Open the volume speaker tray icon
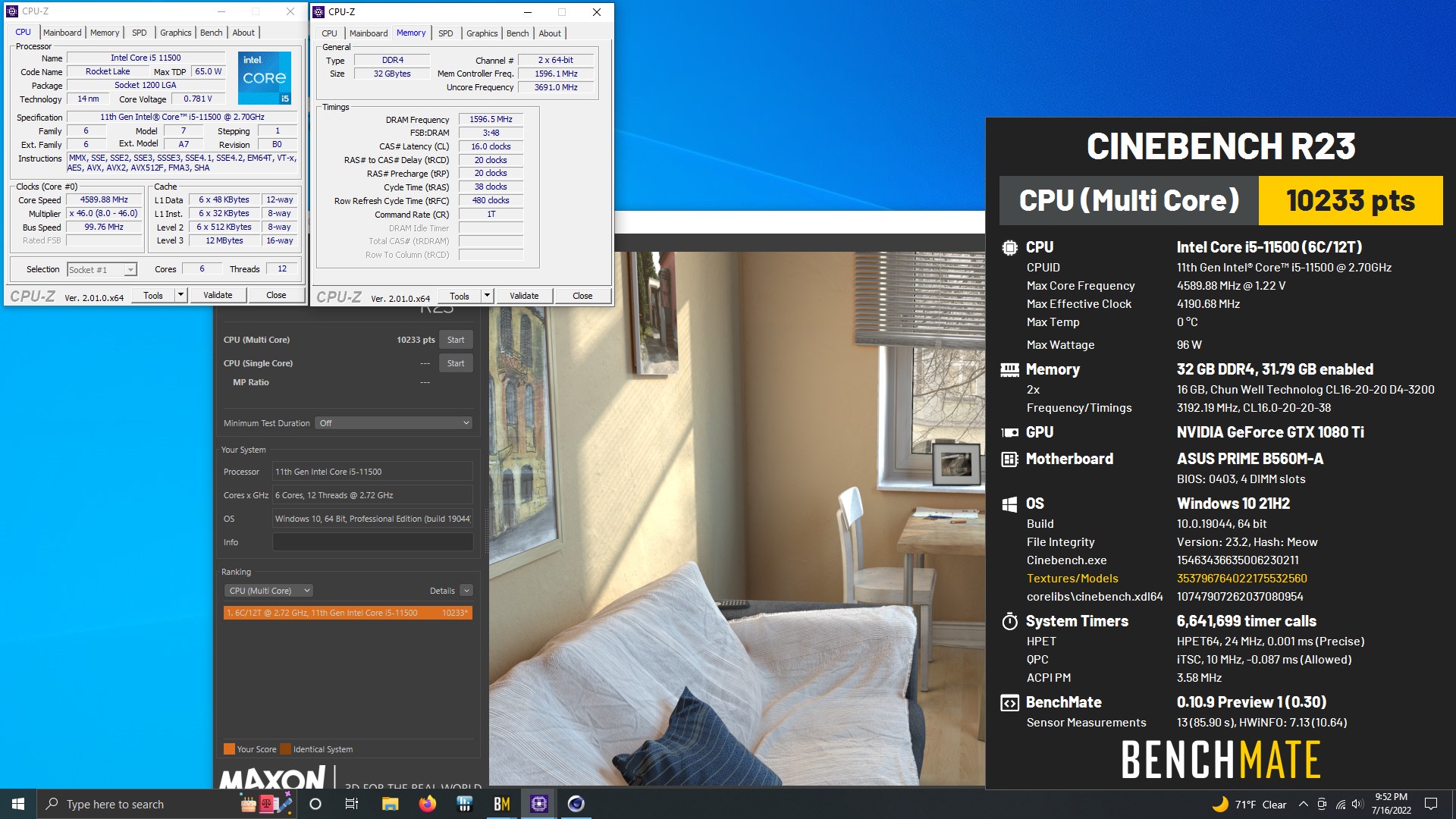The image size is (1456, 819). (x=1357, y=805)
